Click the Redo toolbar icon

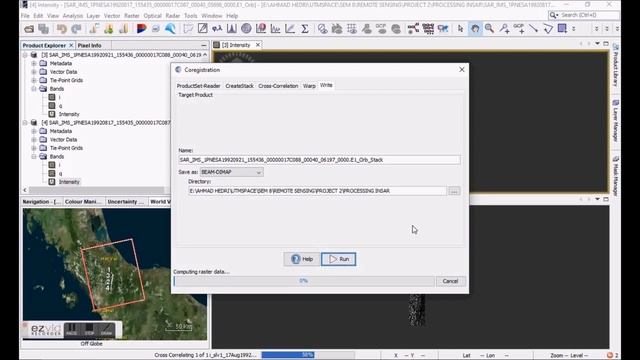coord(76,29)
